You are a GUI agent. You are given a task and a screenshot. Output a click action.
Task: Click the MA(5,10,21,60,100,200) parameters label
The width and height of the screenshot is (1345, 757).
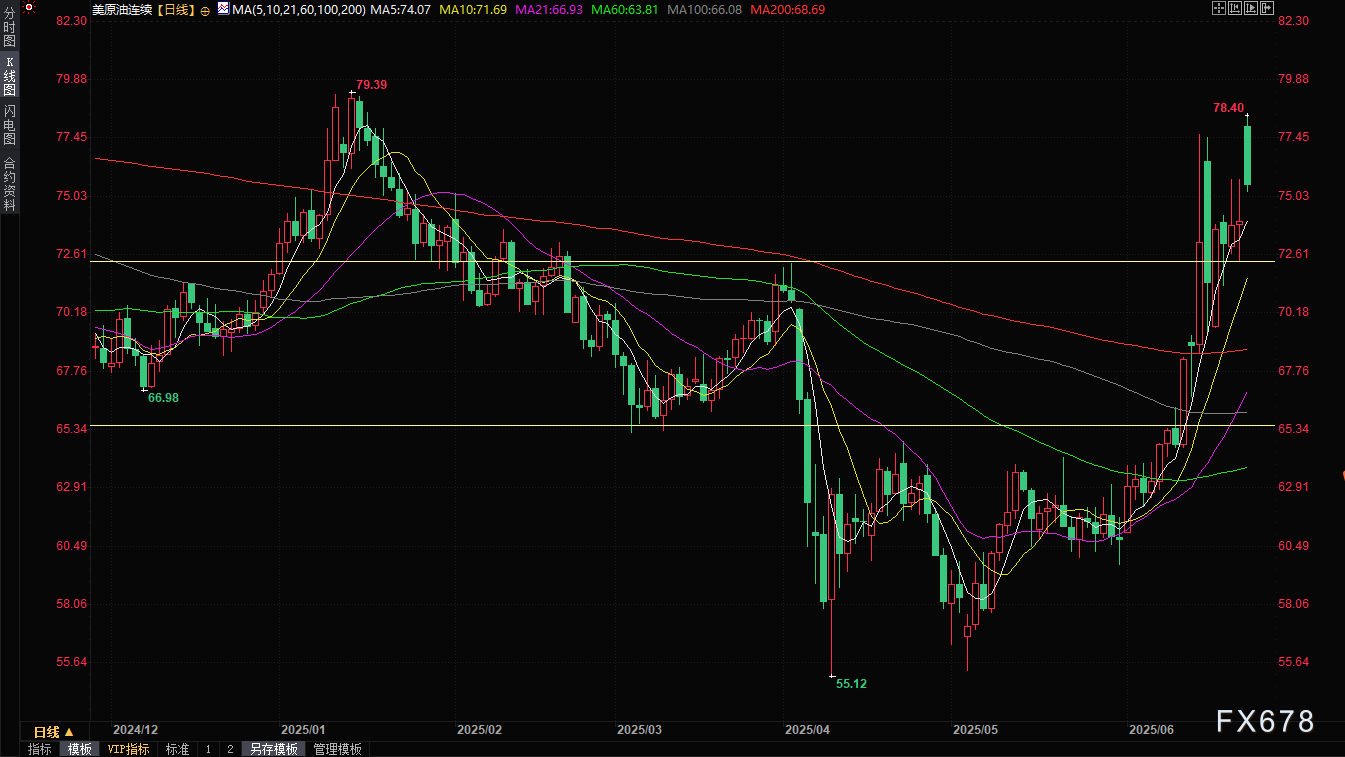[x=284, y=10]
